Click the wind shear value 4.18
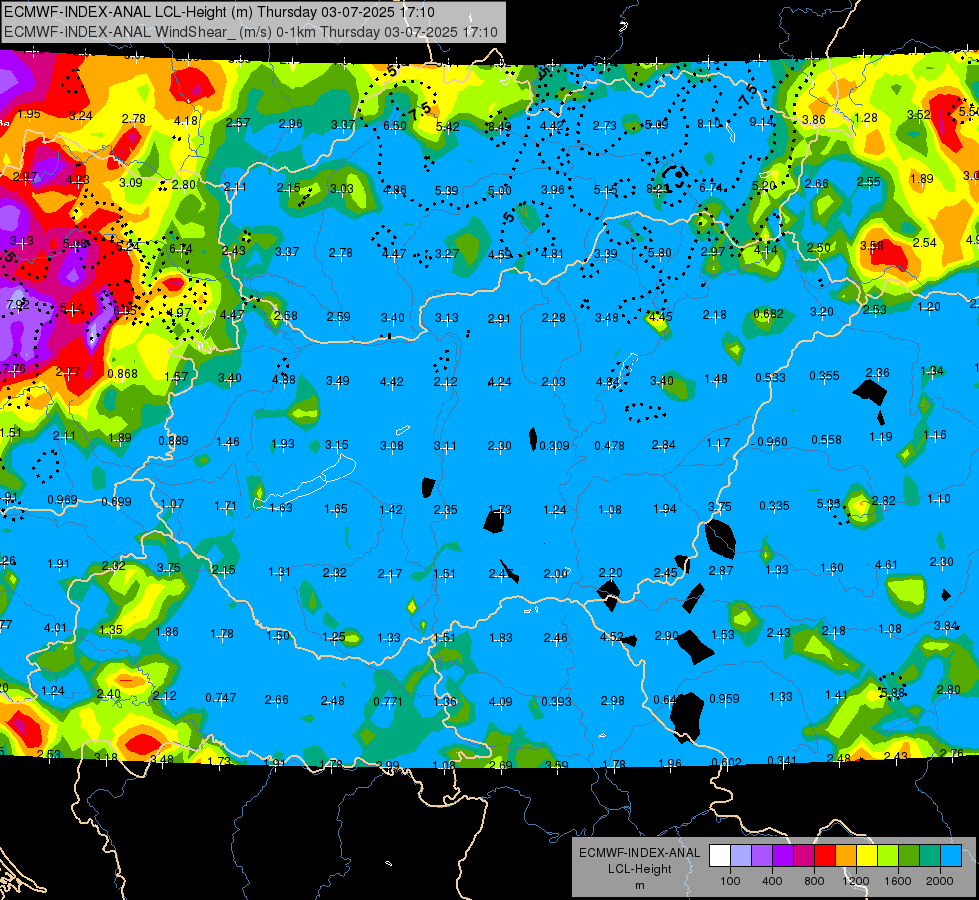Image resolution: width=979 pixels, height=900 pixels. tap(186, 121)
